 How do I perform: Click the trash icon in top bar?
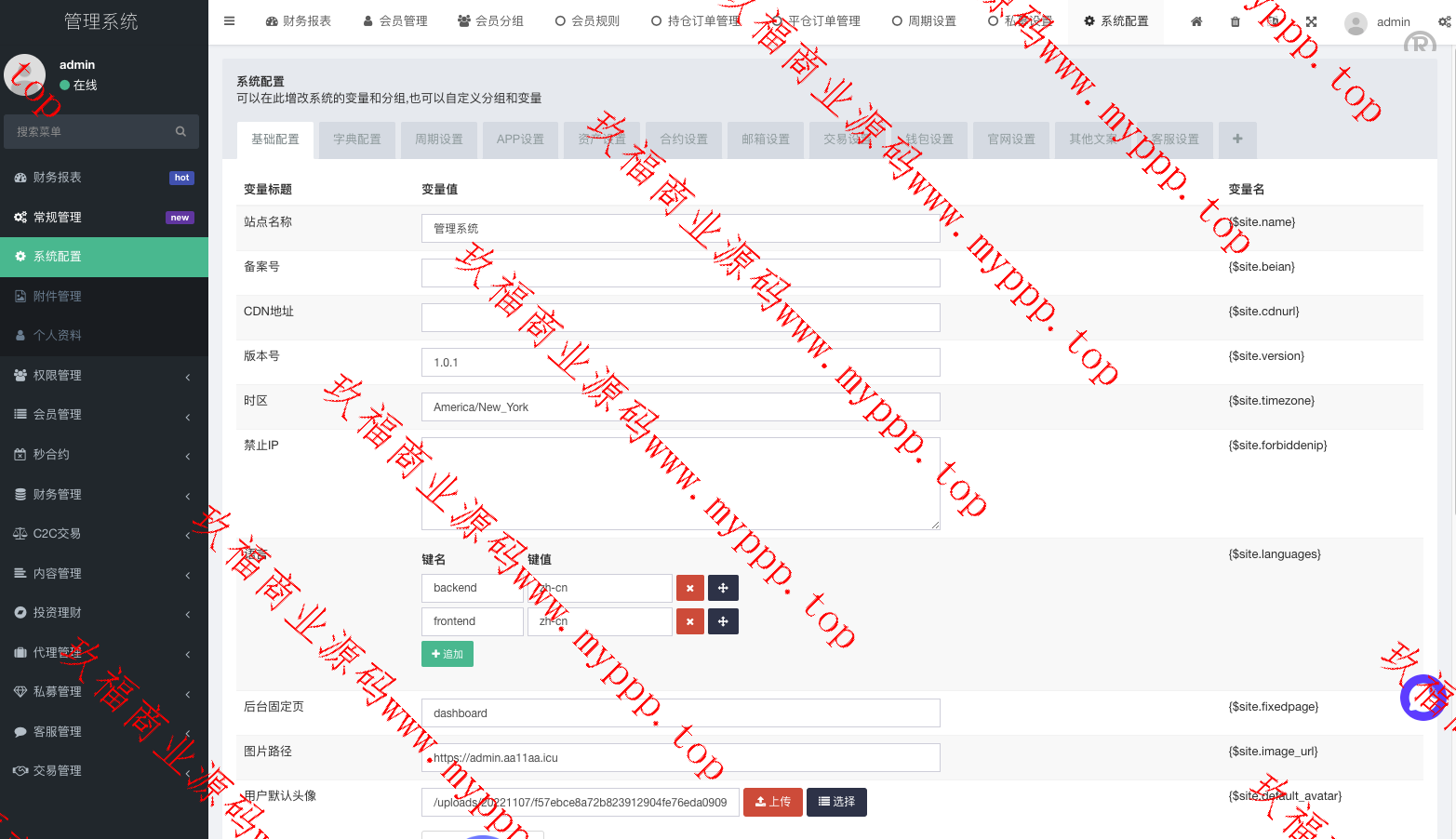coord(1235,21)
